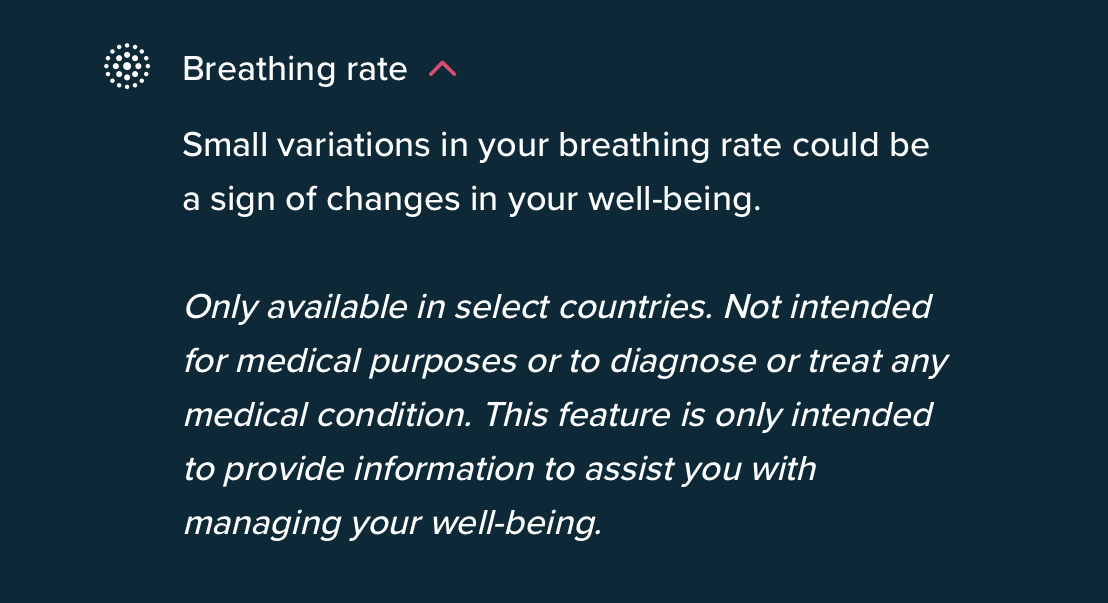Click the line starting 'for medical purposes or to diagnose'
1108x603 pixels.
566,361
